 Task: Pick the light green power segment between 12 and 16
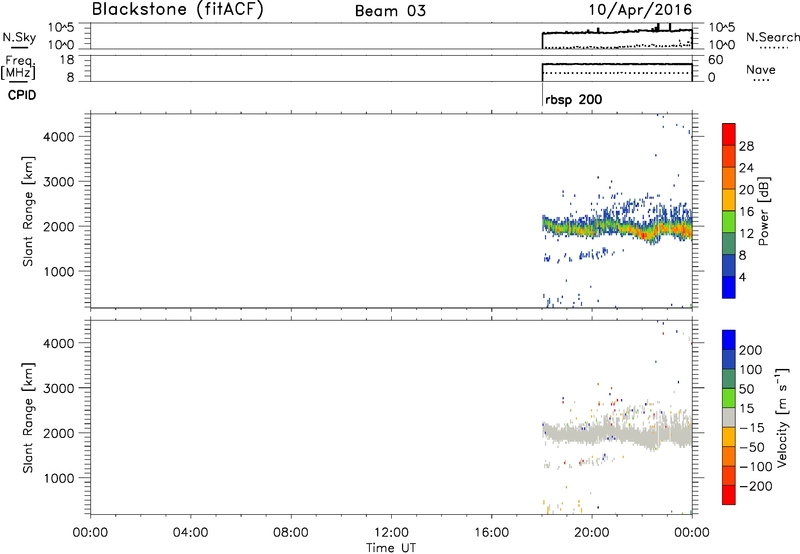tap(729, 222)
